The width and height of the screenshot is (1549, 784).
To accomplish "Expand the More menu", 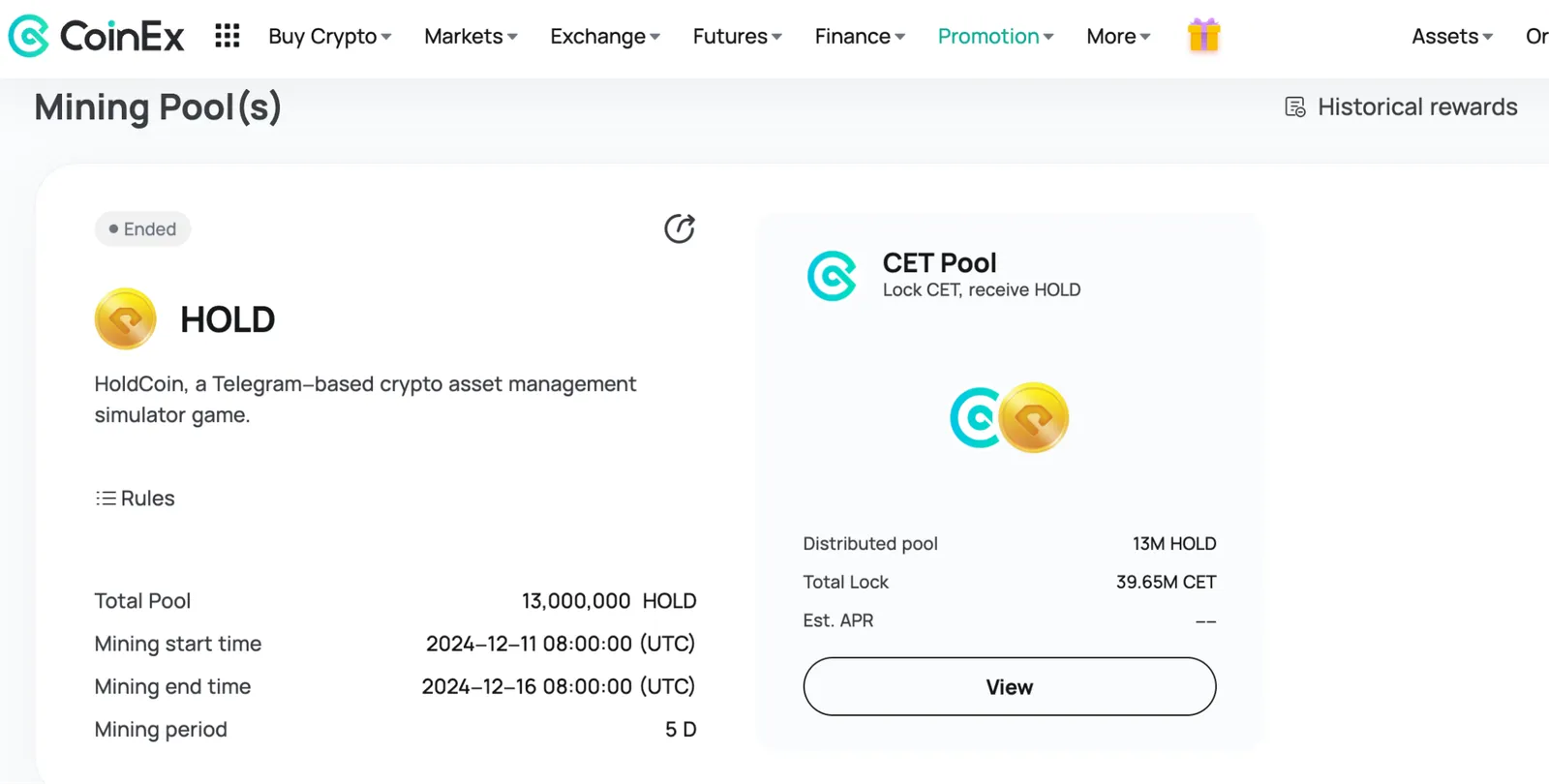I will (x=1118, y=37).
